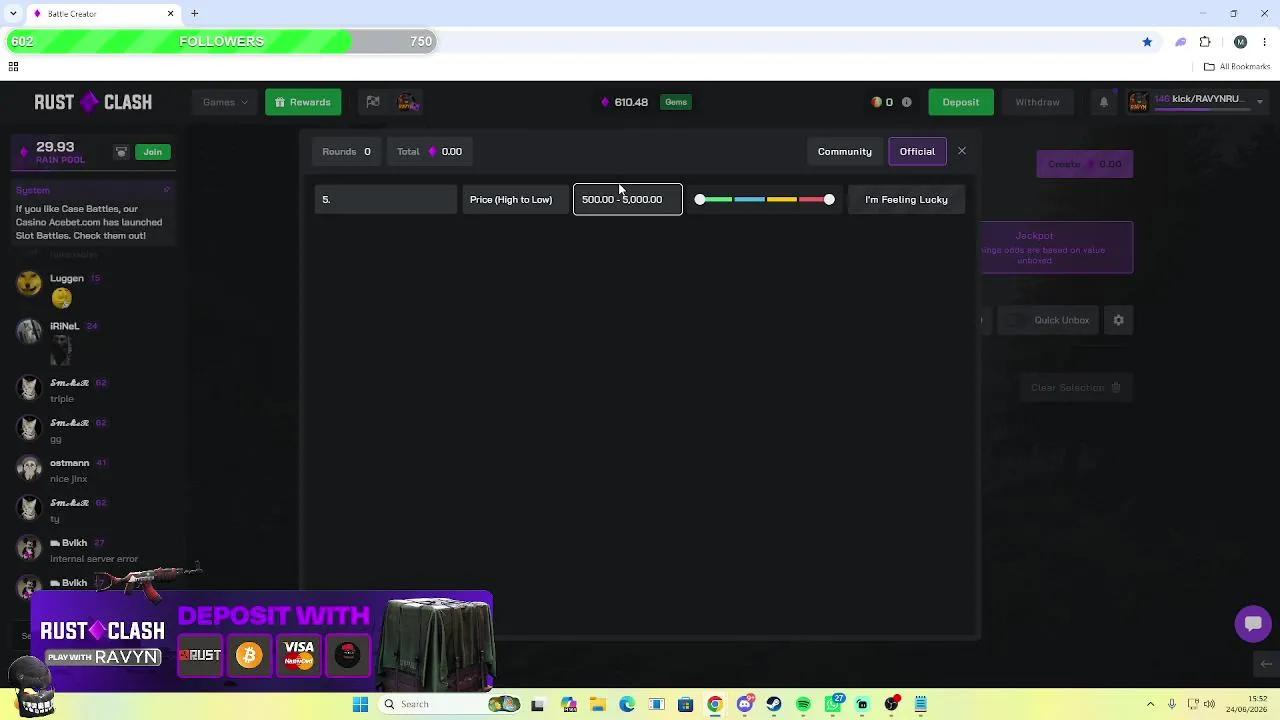Open the live support chat bubble
Viewport: 1280px width, 720px height.
click(x=1252, y=623)
